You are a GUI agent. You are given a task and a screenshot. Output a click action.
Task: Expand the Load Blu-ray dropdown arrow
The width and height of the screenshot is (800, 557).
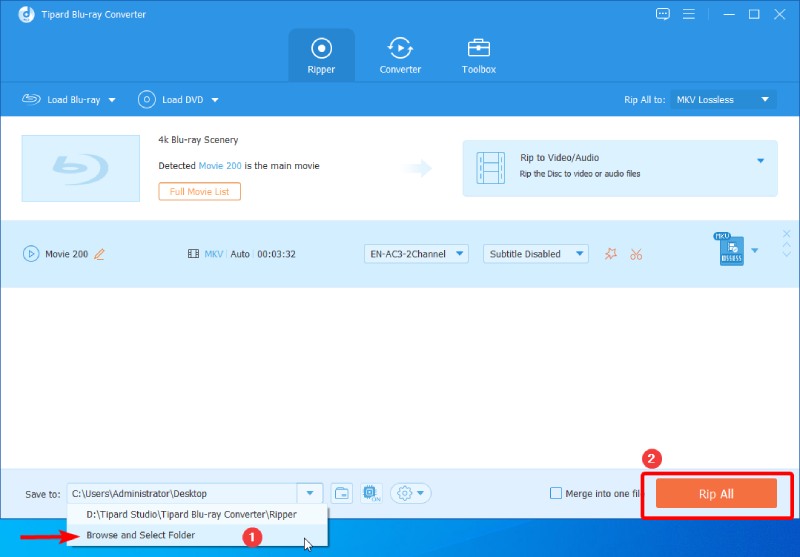(x=112, y=100)
